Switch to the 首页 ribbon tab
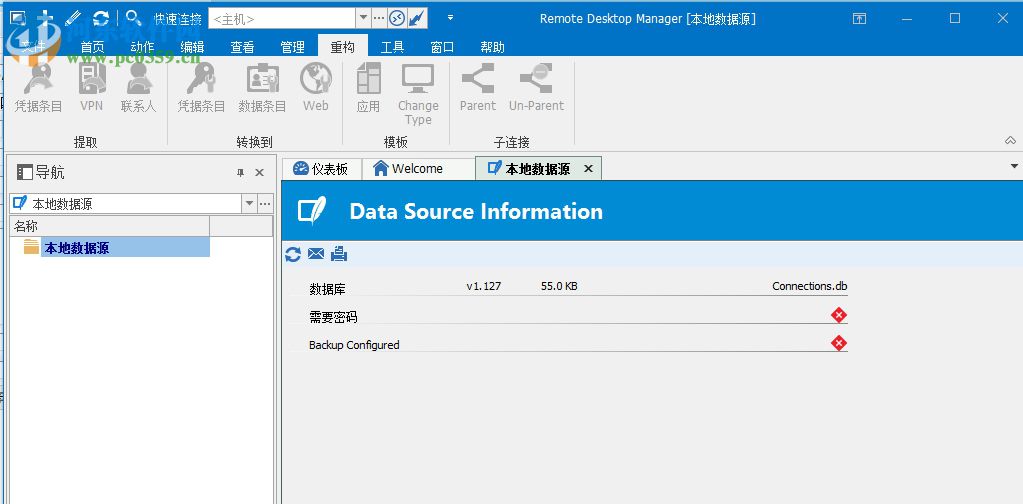The height and width of the screenshot is (504, 1023). [x=93, y=47]
